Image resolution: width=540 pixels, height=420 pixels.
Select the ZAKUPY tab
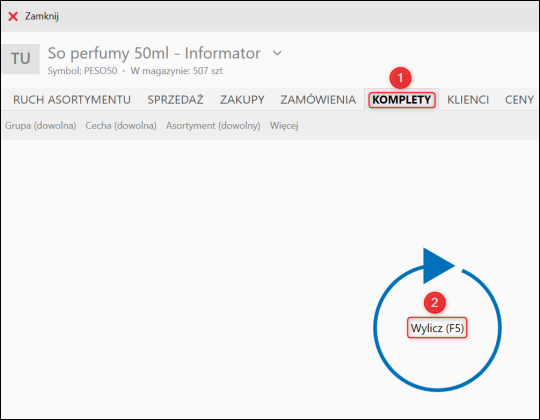click(x=242, y=100)
